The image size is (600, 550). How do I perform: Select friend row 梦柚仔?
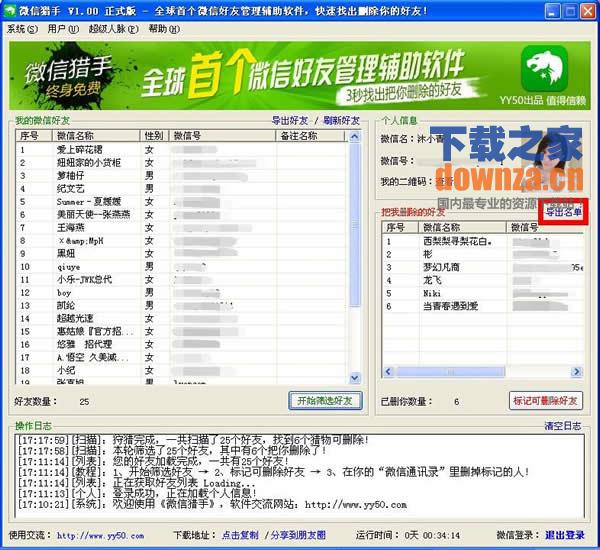[x=182, y=176]
